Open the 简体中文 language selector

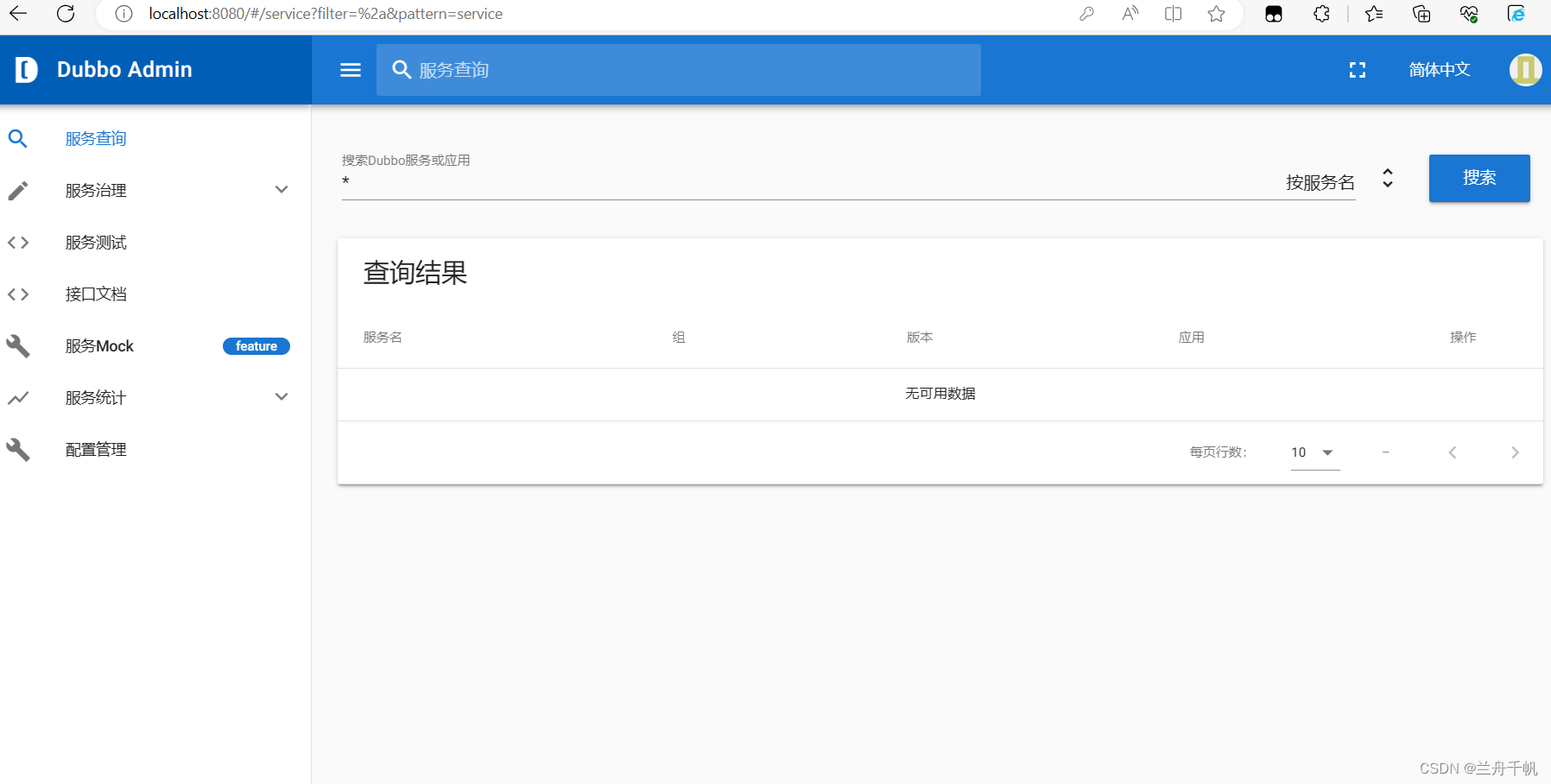click(x=1440, y=70)
